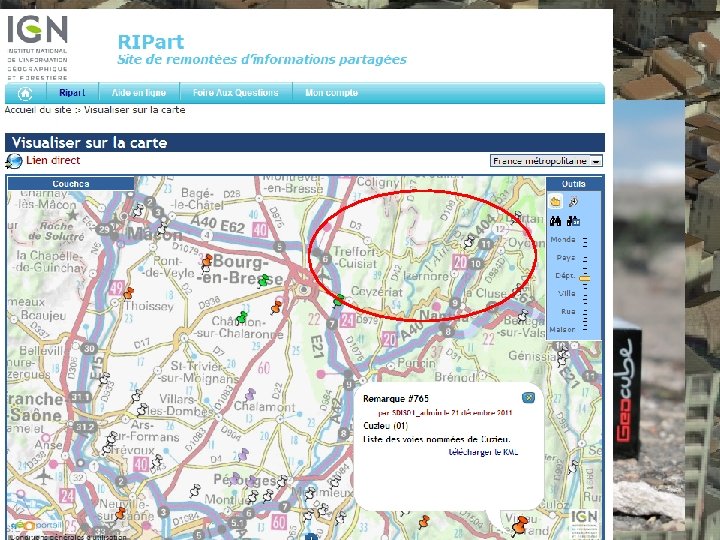Viewport: 720px width, 540px height.
Task: Go to the home page icon
Action: [25, 93]
